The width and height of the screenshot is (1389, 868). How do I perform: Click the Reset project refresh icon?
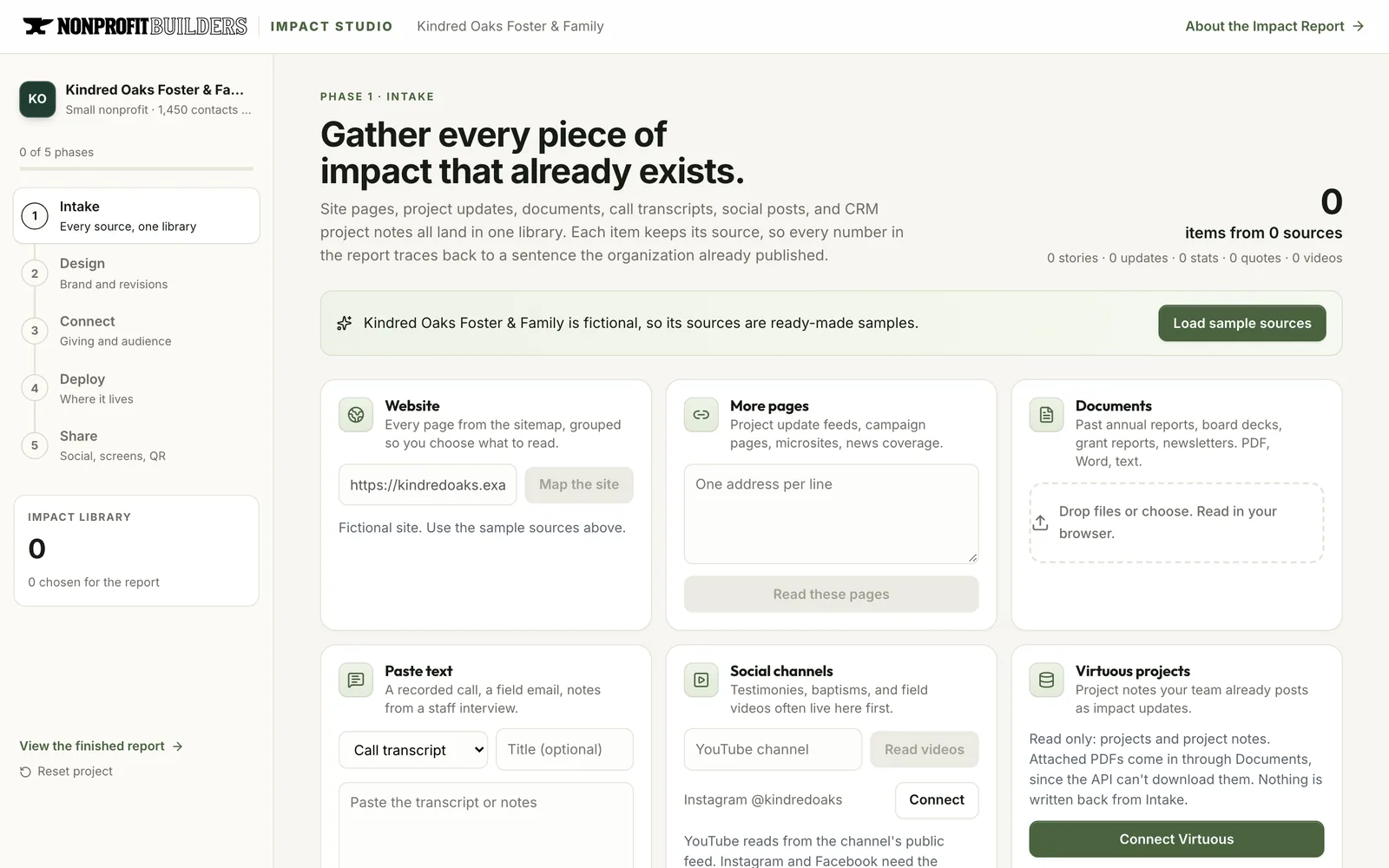point(25,772)
